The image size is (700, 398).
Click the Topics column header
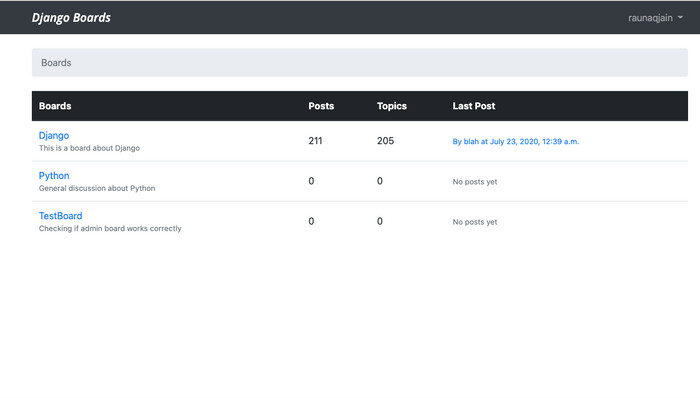click(x=392, y=106)
